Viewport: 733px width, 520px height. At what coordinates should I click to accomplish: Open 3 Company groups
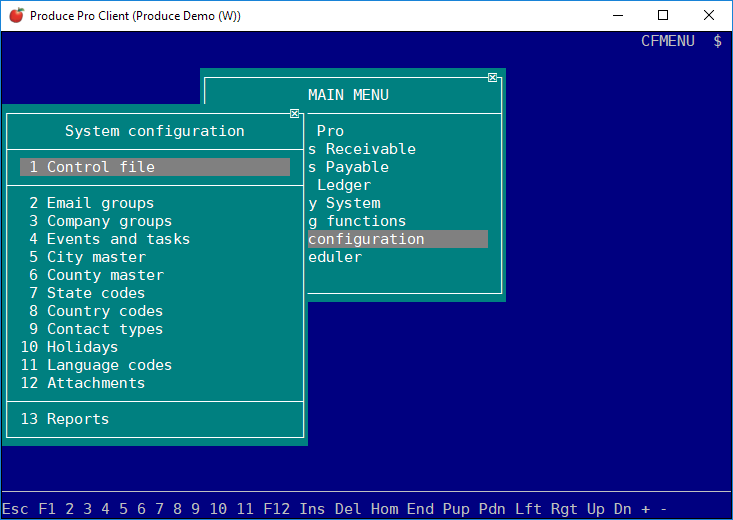(101, 221)
